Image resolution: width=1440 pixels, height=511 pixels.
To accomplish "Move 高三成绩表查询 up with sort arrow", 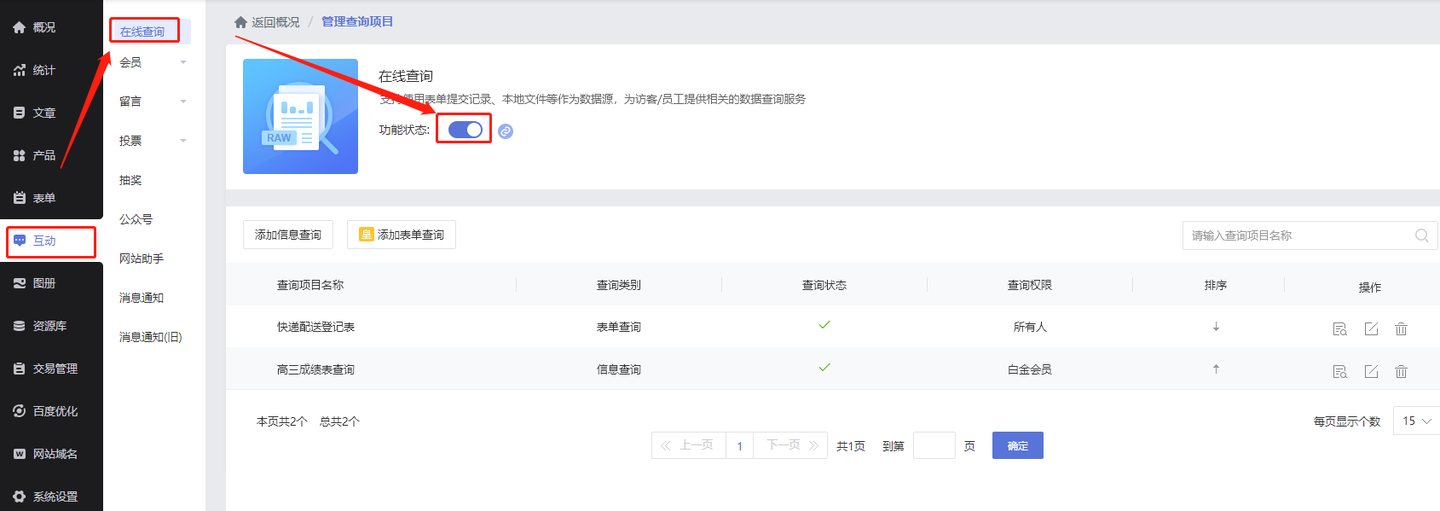I will [x=1216, y=369].
